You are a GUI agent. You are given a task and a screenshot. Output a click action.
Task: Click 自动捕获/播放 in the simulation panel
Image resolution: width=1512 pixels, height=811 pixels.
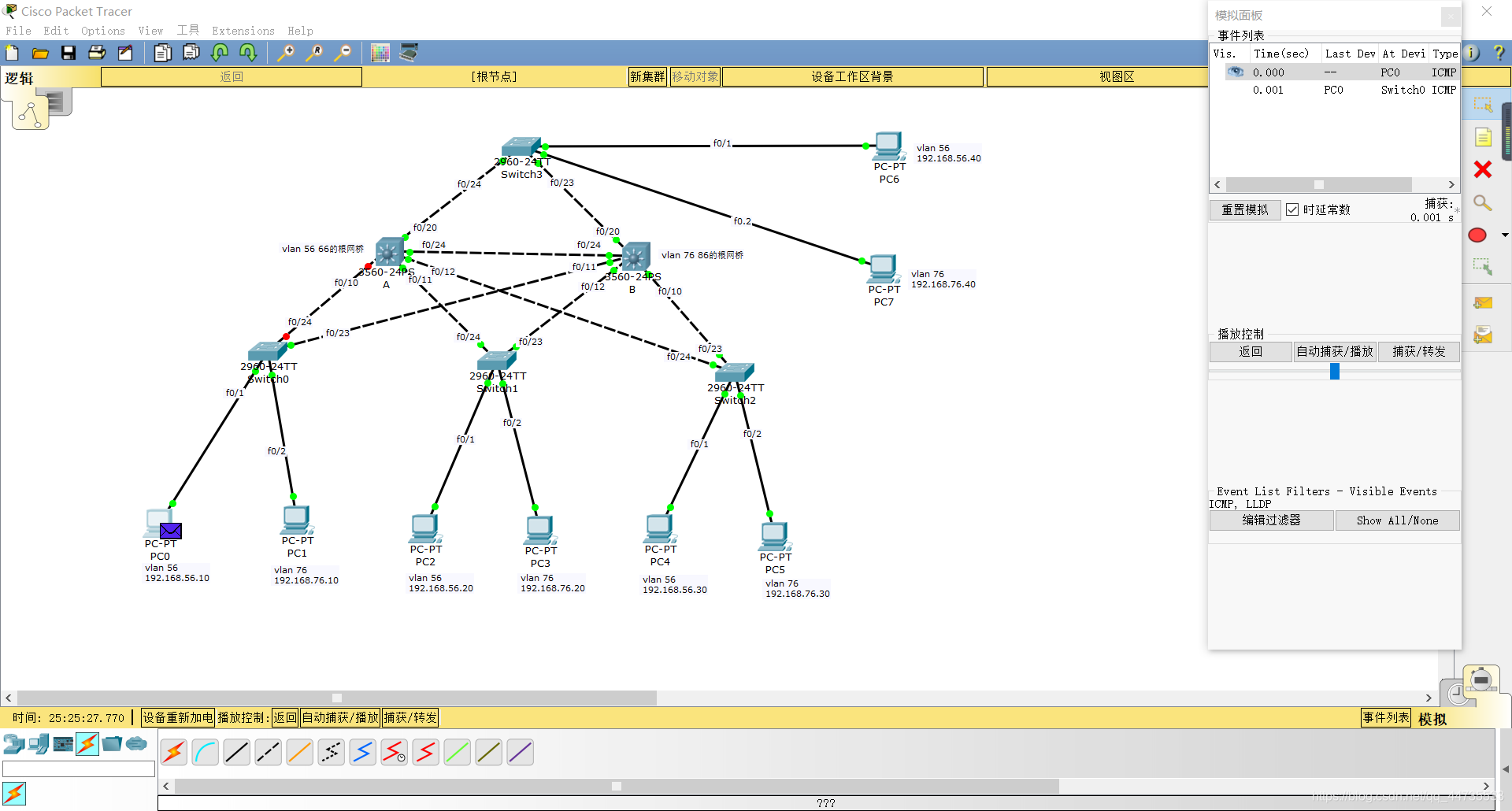coord(1335,352)
